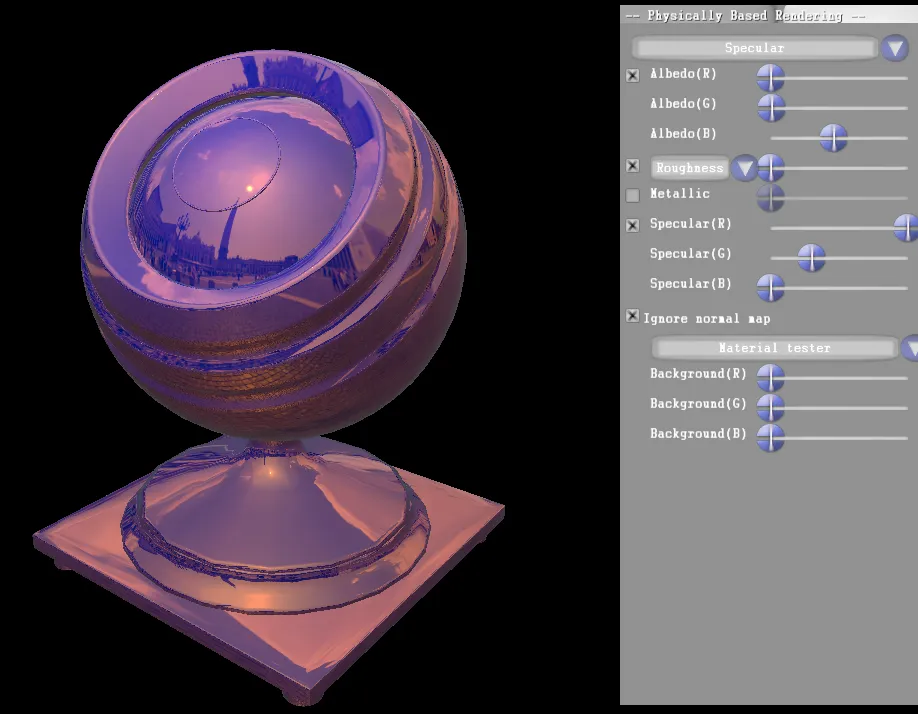
Task: Click the Specular combo box field
Action: click(x=754, y=48)
